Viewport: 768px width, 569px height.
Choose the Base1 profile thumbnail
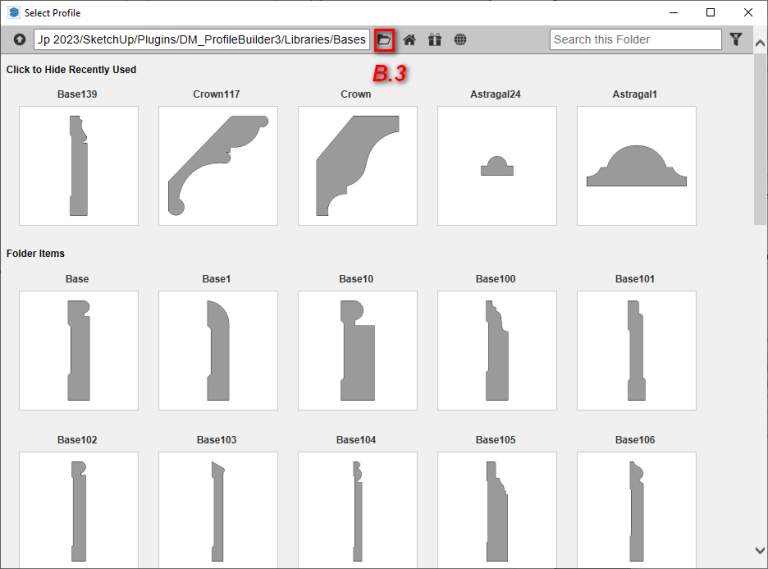[x=218, y=351]
